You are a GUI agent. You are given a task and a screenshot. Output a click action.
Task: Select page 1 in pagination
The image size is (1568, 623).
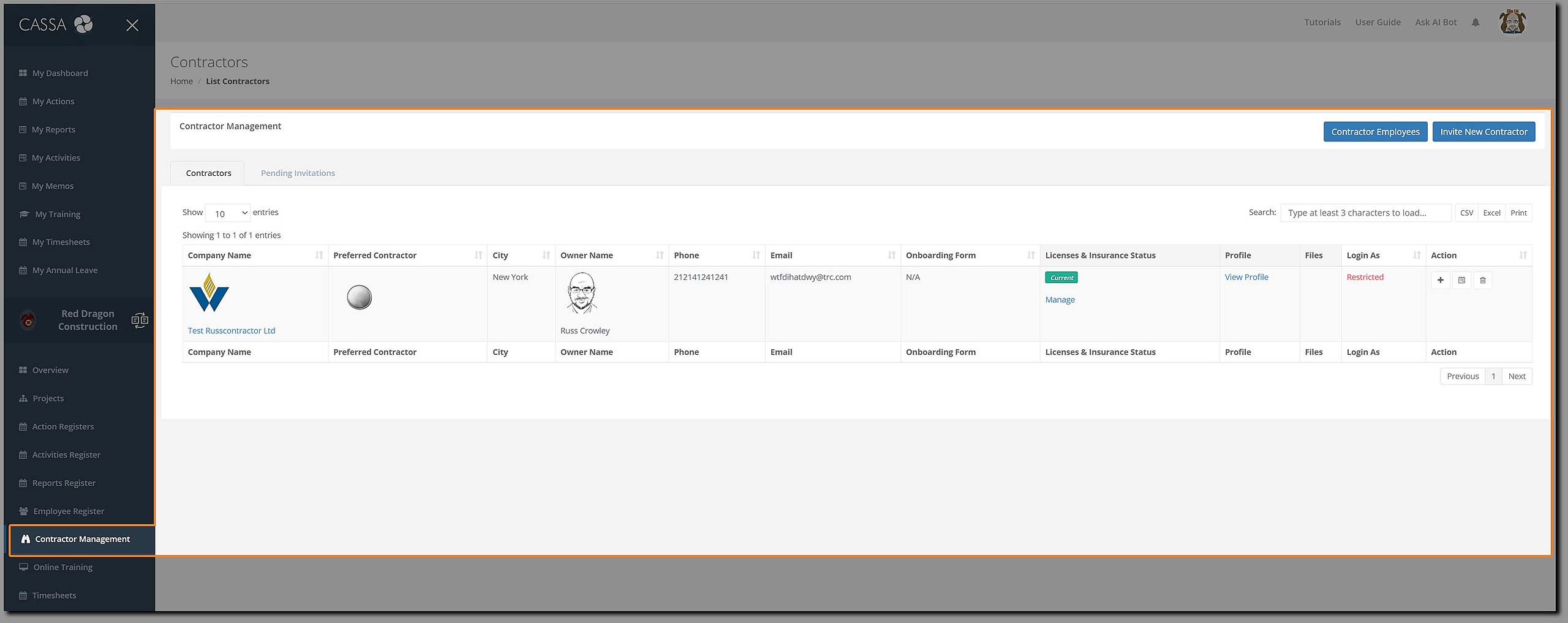pyautogui.click(x=1493, y=376)
